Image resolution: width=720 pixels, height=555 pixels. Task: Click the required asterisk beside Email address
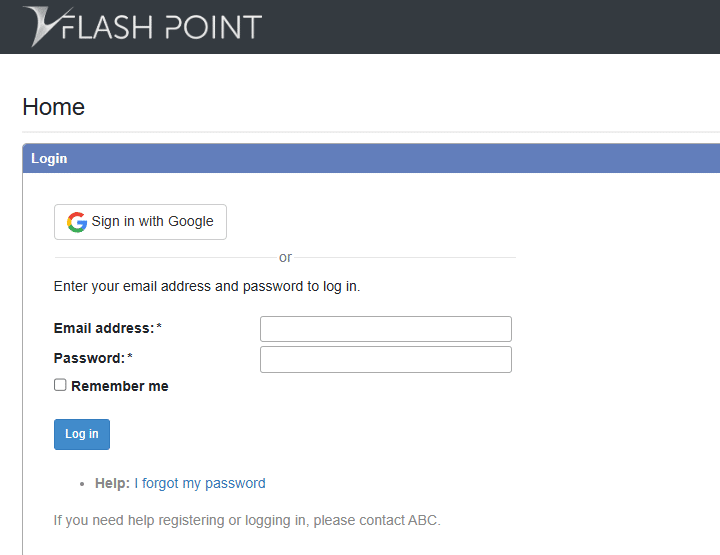coord(159,328)
